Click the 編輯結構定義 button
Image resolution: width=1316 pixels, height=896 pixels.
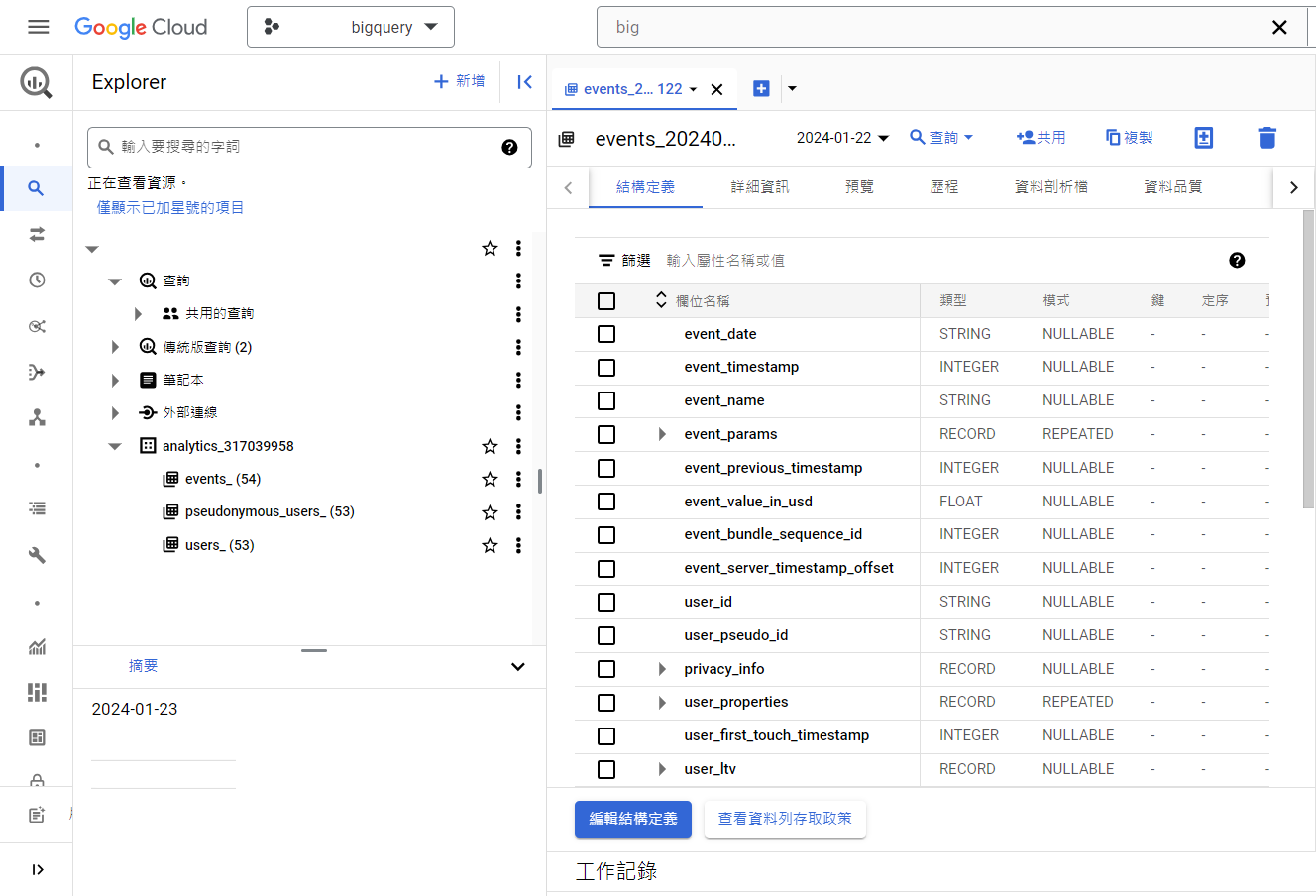pos(633,819)
